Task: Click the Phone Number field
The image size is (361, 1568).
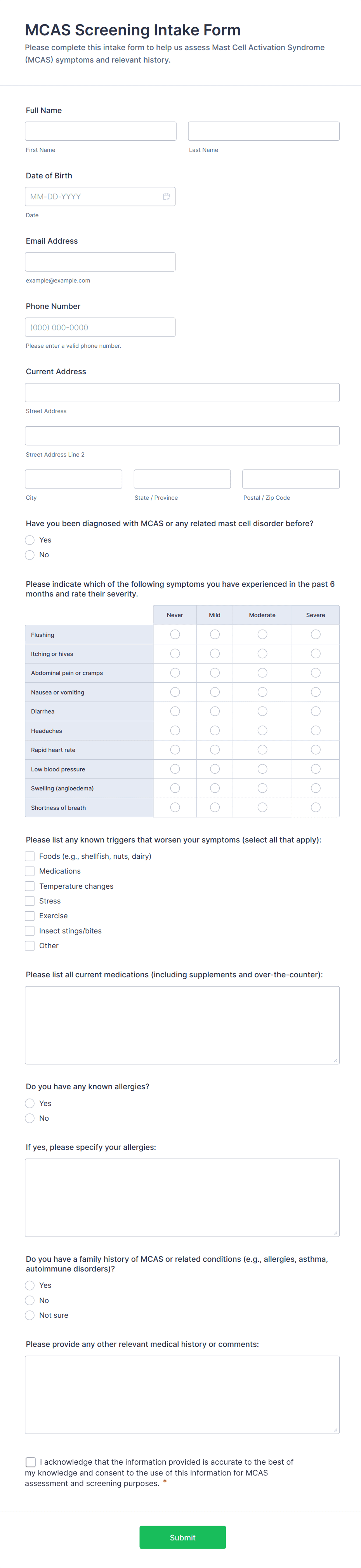Action: click(x=100, y=327)
